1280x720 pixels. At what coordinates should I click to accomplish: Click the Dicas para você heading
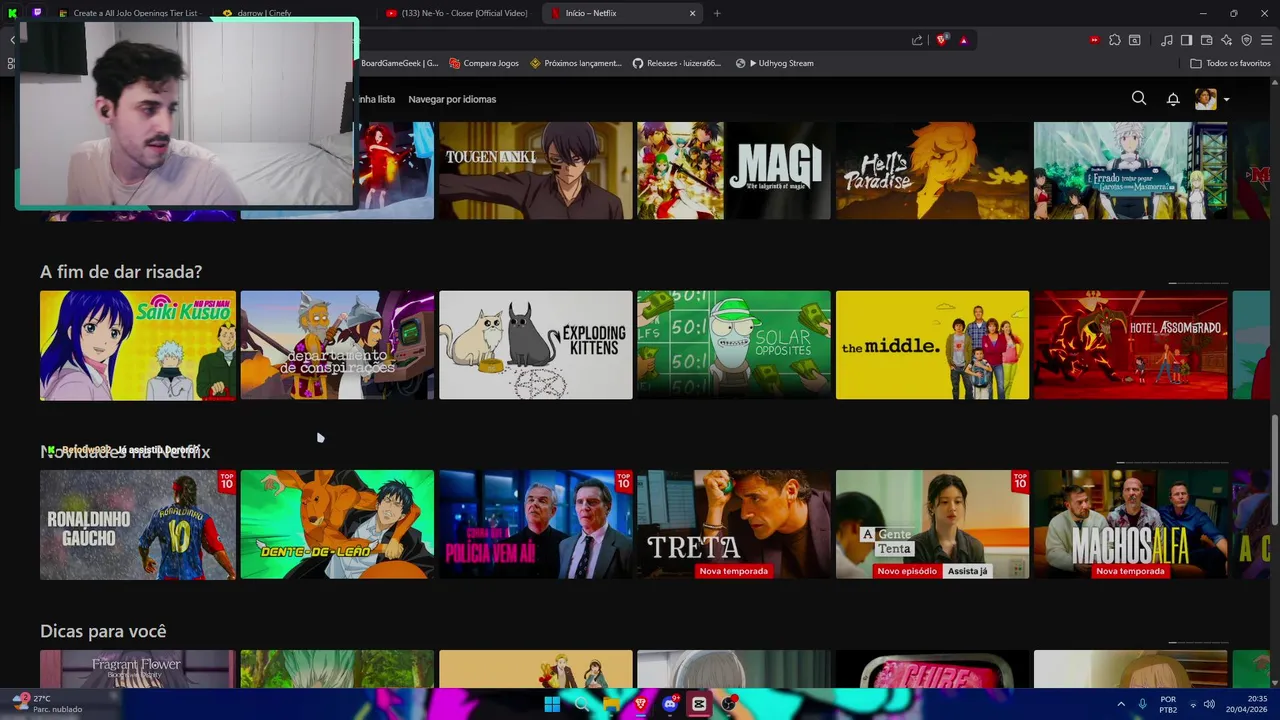[x=103, y=631]
